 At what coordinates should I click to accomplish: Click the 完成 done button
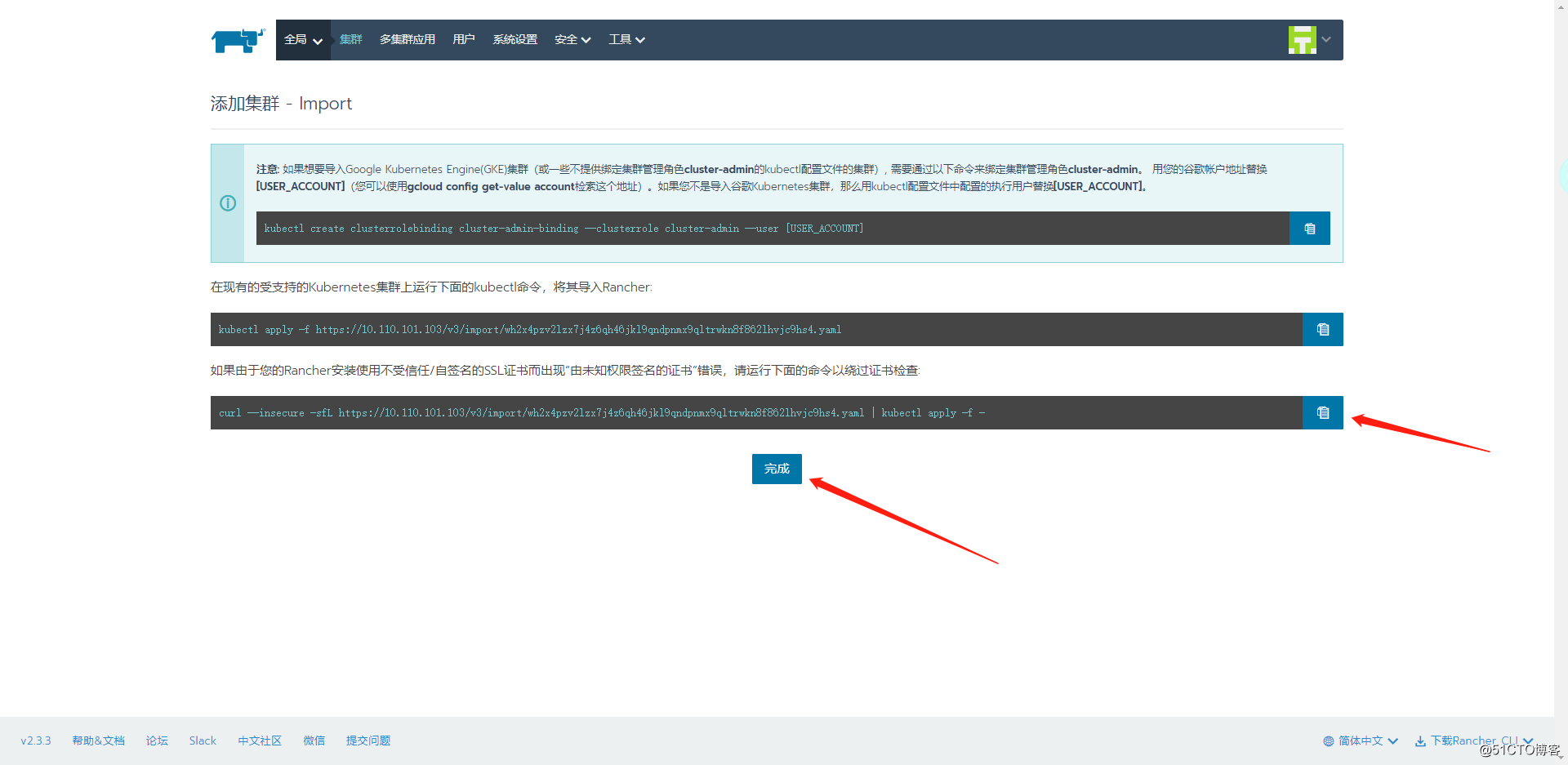pos(777,469)
